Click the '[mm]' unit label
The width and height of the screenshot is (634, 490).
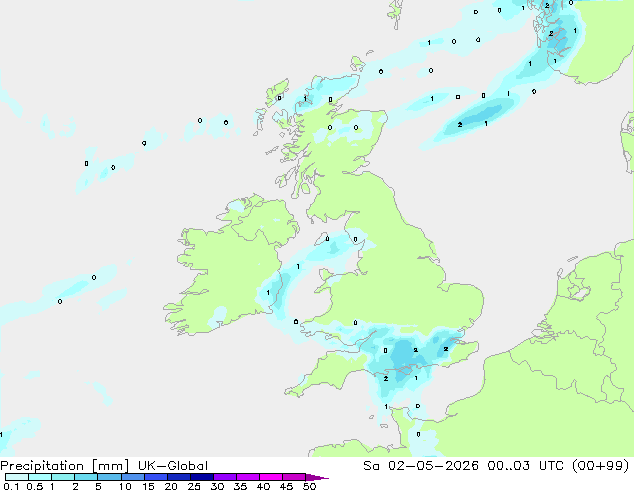tap(110, 466)
